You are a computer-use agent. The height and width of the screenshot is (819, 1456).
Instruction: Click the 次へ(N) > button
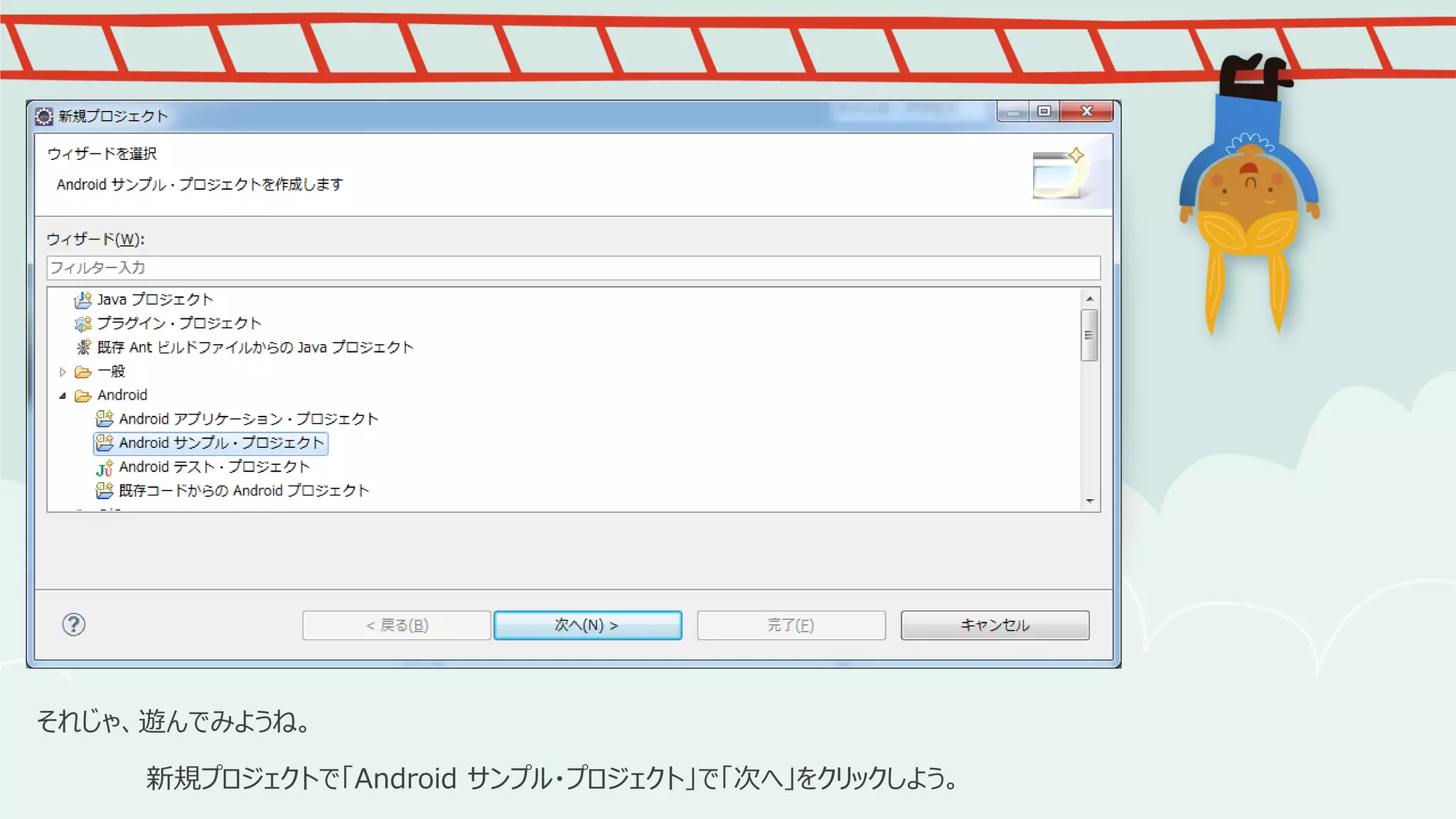(x=588, y=625)
